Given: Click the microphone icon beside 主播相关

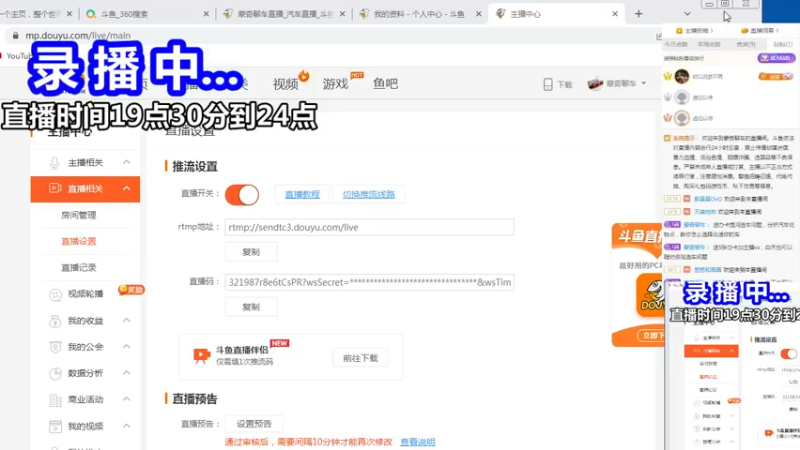Looking at the screenshot, I should coord(55,163).
